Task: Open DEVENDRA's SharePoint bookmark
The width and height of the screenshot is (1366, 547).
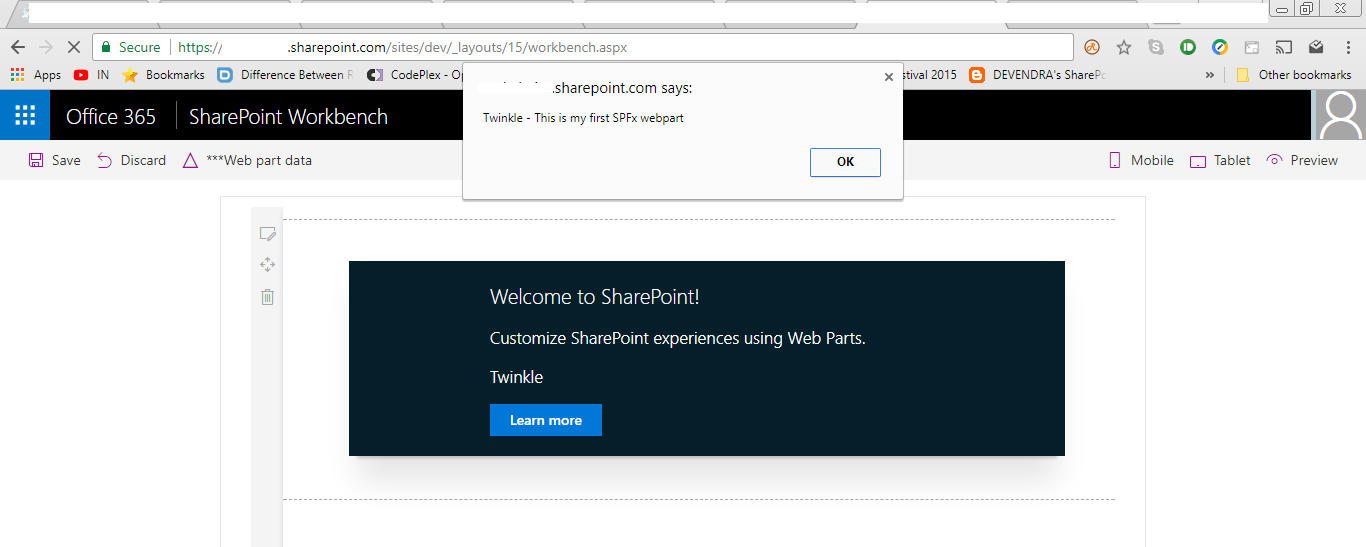Action: point(1037,75)
